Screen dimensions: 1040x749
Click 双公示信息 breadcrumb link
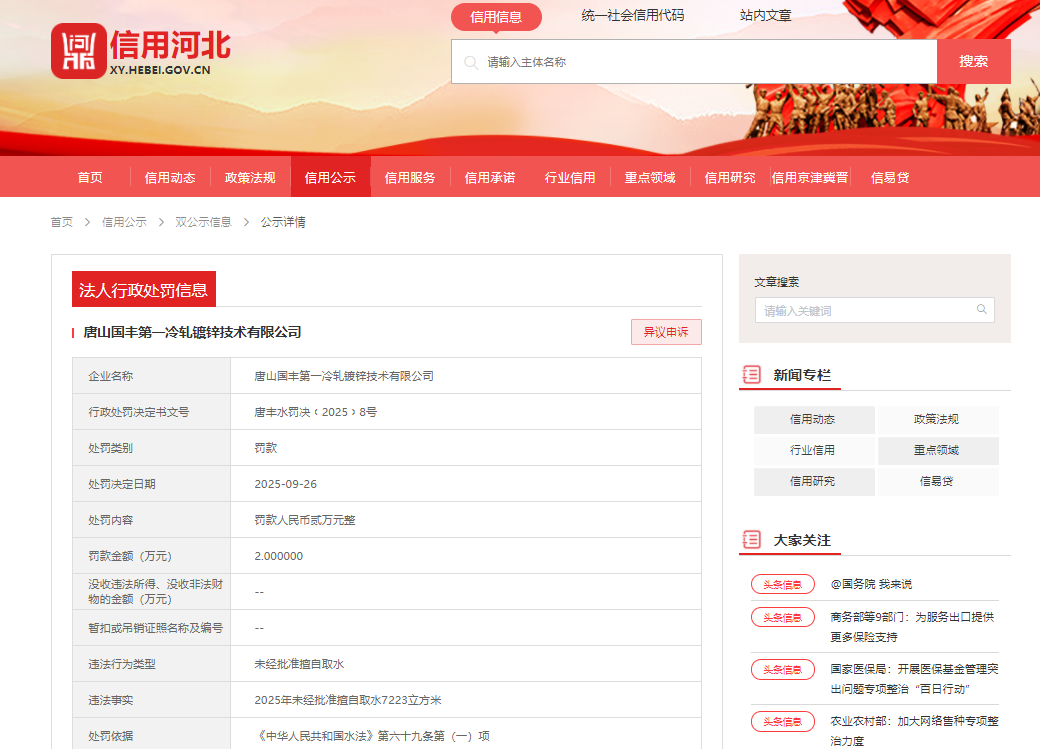tap(203, 222)
